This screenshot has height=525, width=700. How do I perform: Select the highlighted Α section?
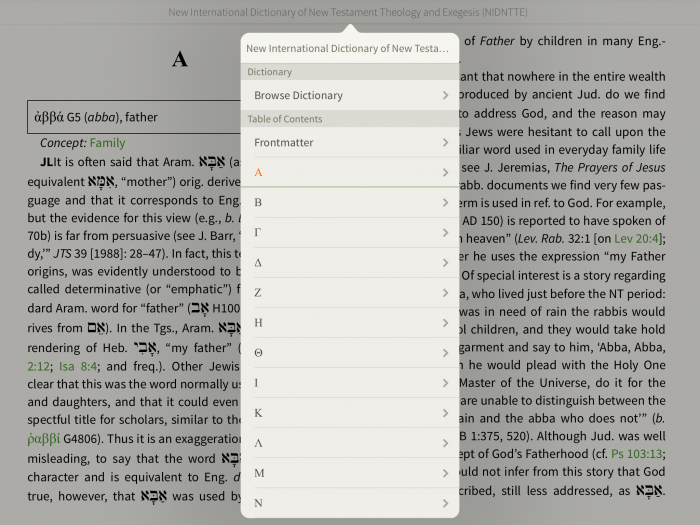[350, 172]
